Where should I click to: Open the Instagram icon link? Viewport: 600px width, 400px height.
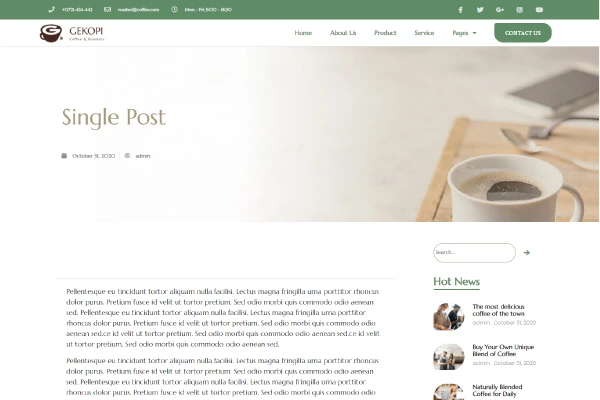click(520, 10)
